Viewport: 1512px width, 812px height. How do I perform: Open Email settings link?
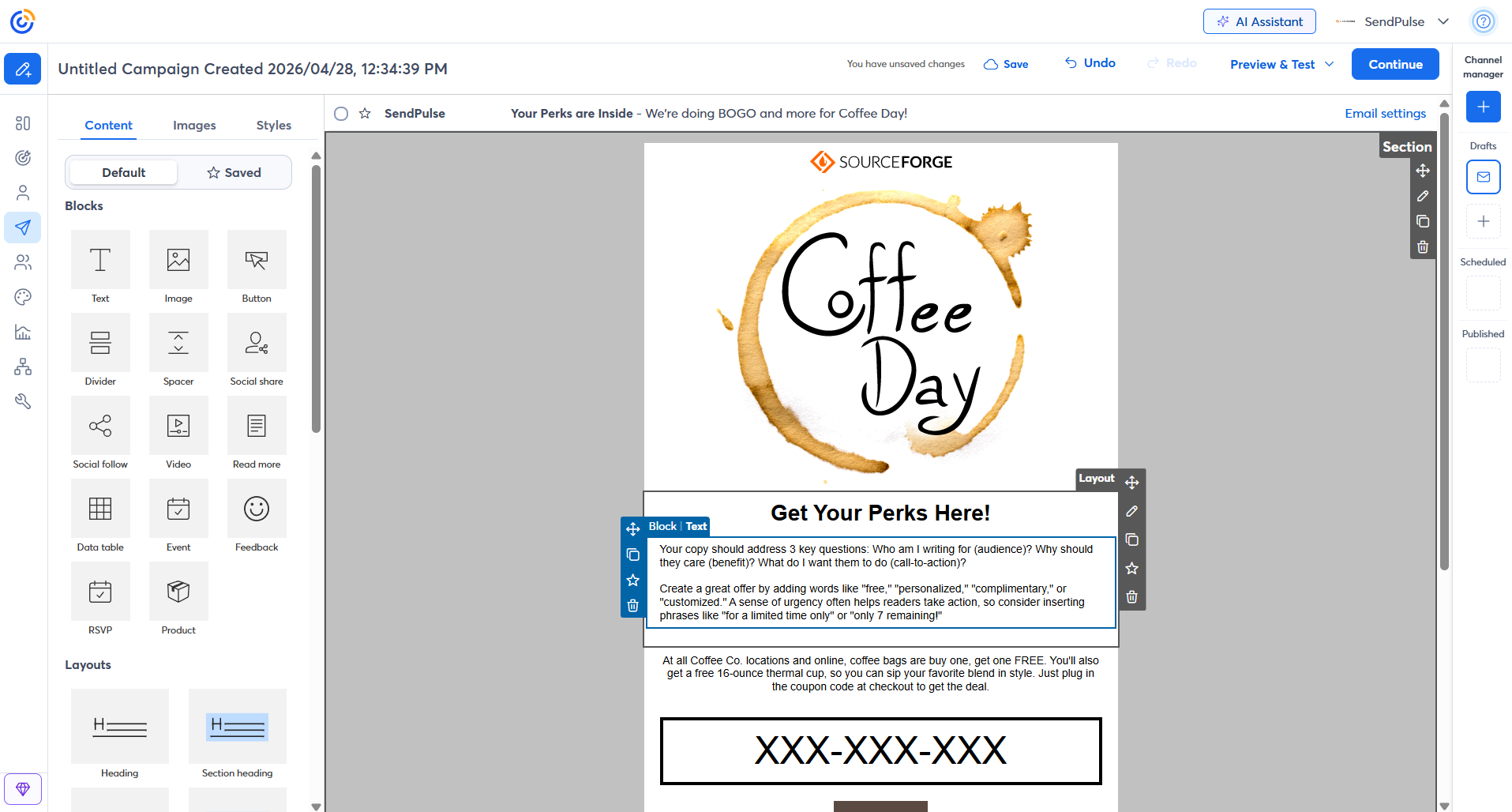pyautogui.click(x=1385, y=114)
